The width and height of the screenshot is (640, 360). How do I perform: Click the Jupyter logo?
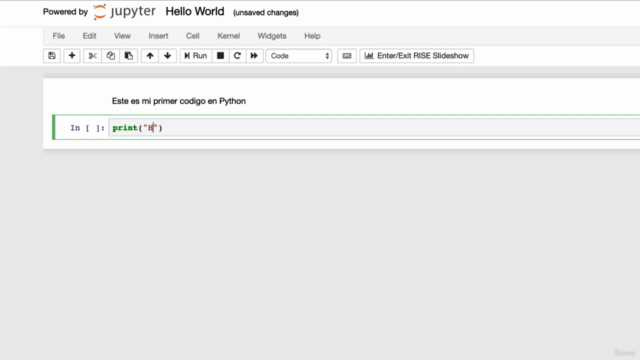124,12
